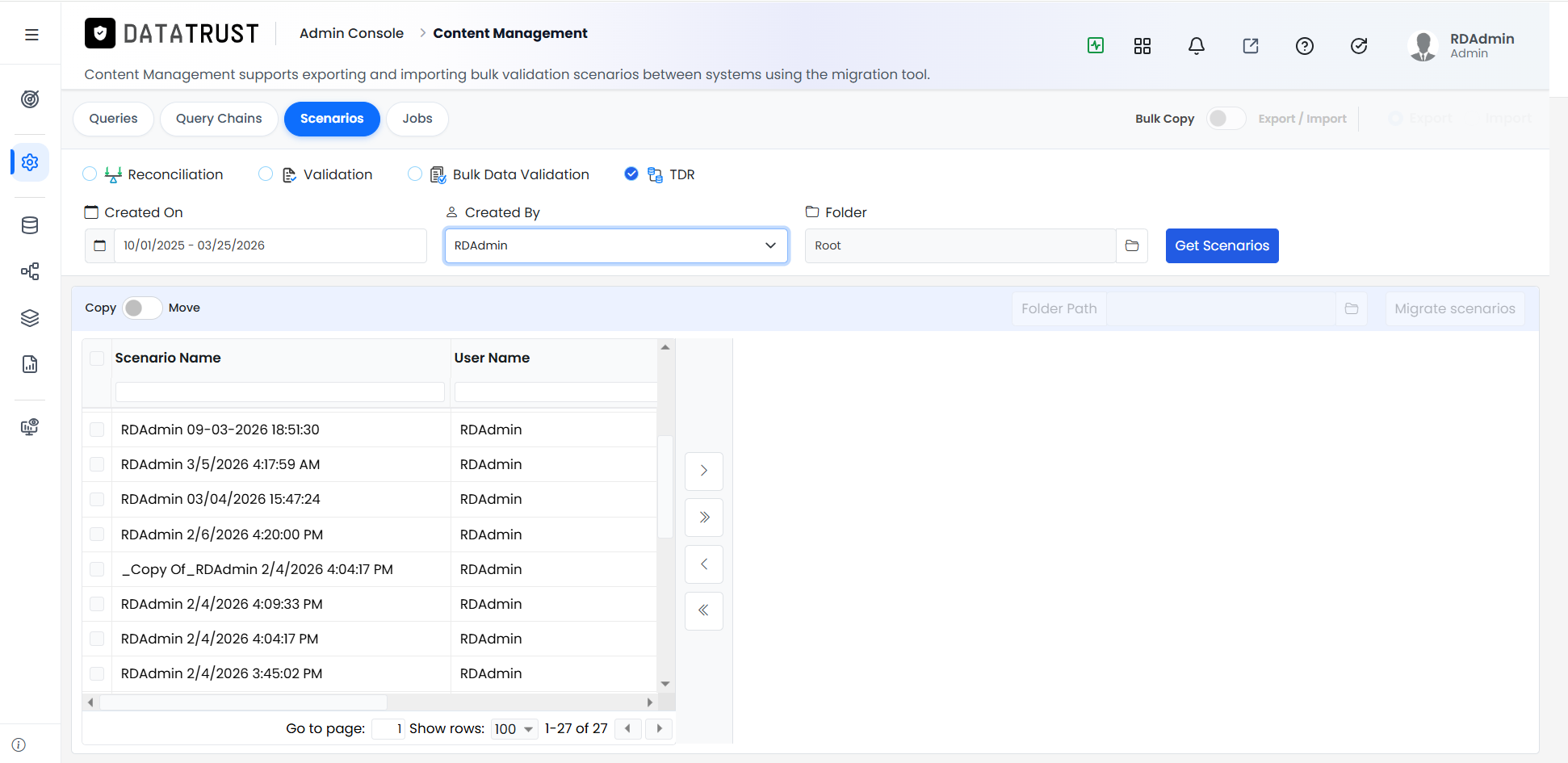Open the Created On date range picker
This screenshot has height=763, width=1568.
256,245
